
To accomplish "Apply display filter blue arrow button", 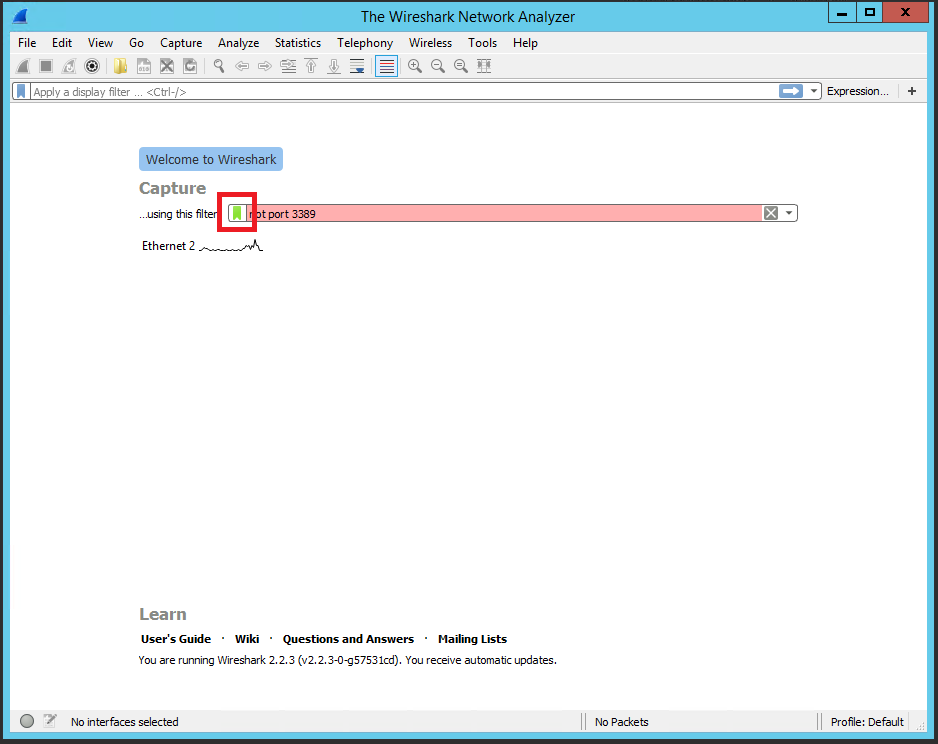I will pyautogui.click(x=791, y=91).
